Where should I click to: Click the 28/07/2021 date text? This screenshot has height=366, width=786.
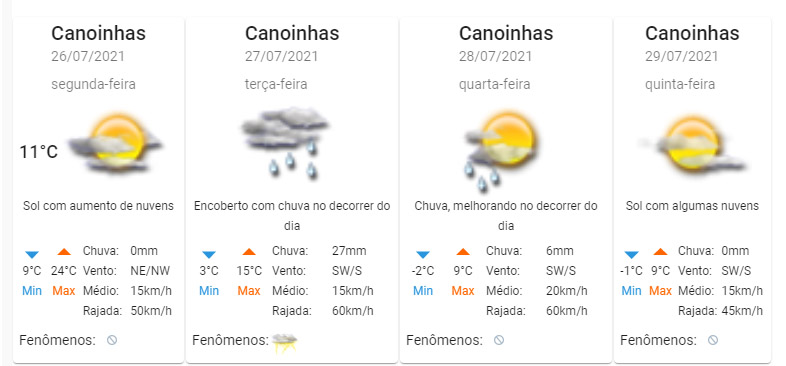click(x=495, y=56)
